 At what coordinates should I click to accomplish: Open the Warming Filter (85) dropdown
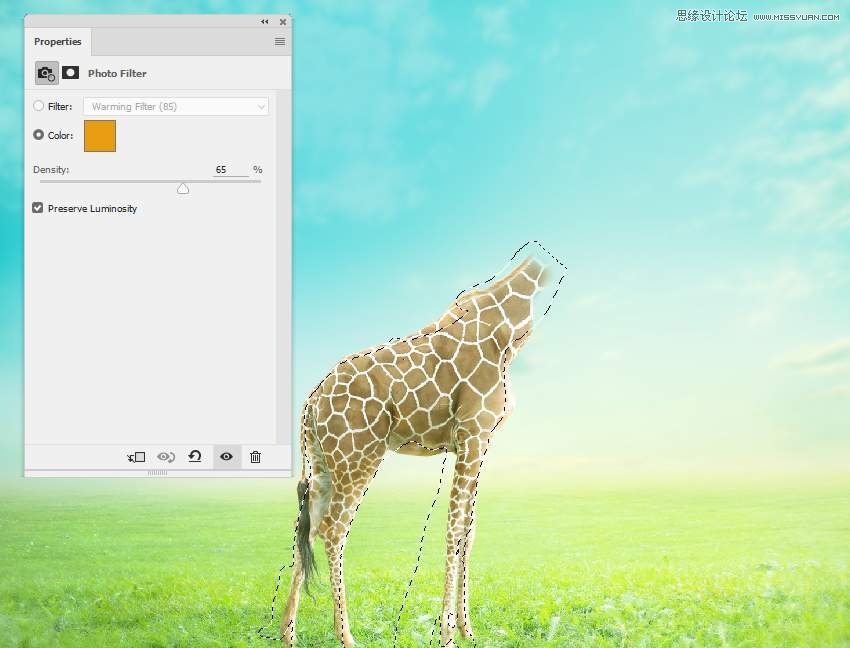tap(175, 106)
